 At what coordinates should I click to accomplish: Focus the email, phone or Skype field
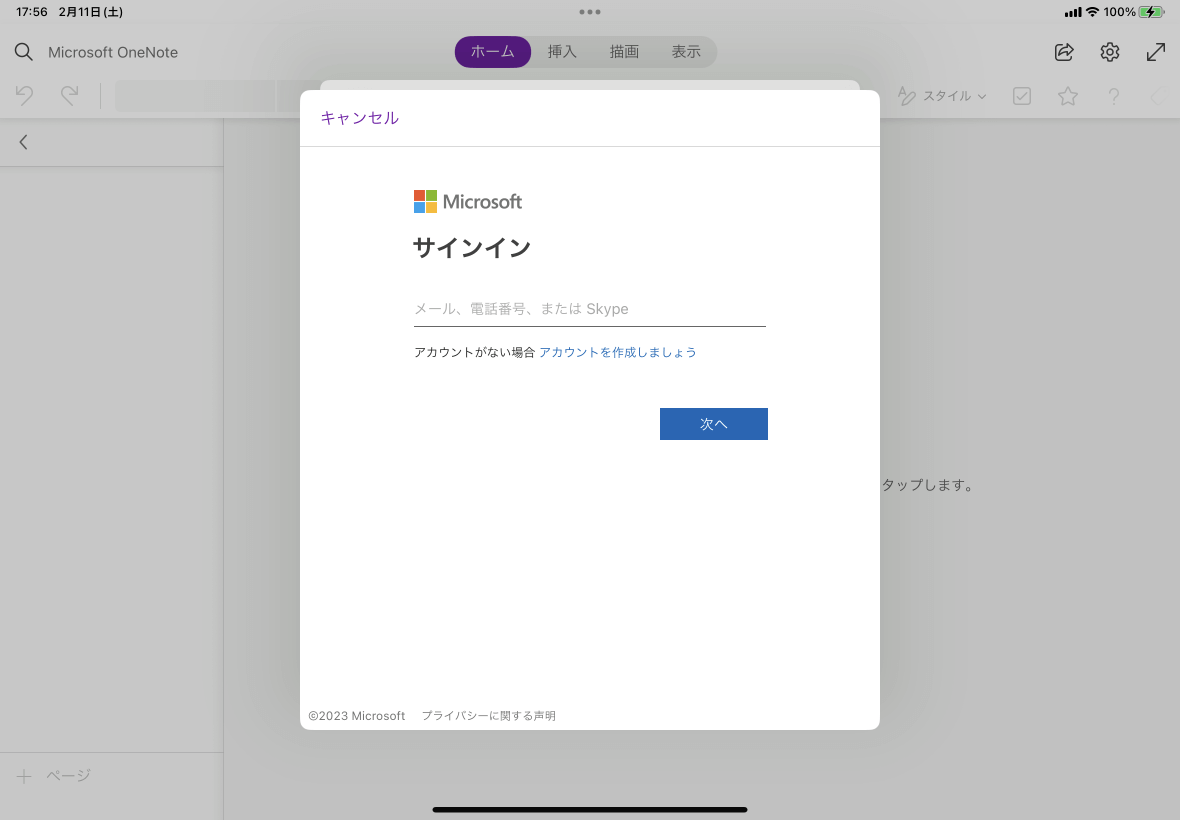590,309
